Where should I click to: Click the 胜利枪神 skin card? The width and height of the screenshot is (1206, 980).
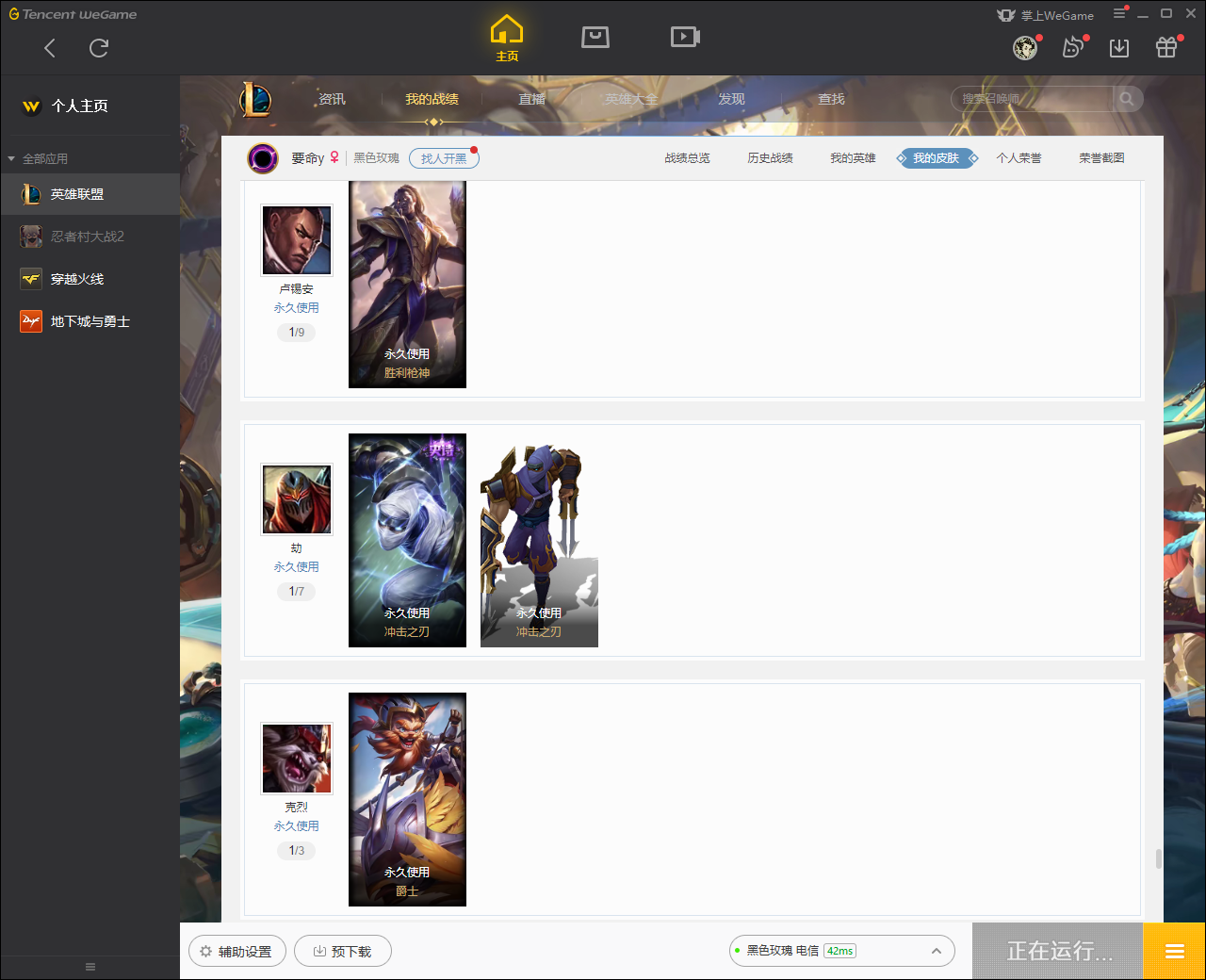point(407,284)
